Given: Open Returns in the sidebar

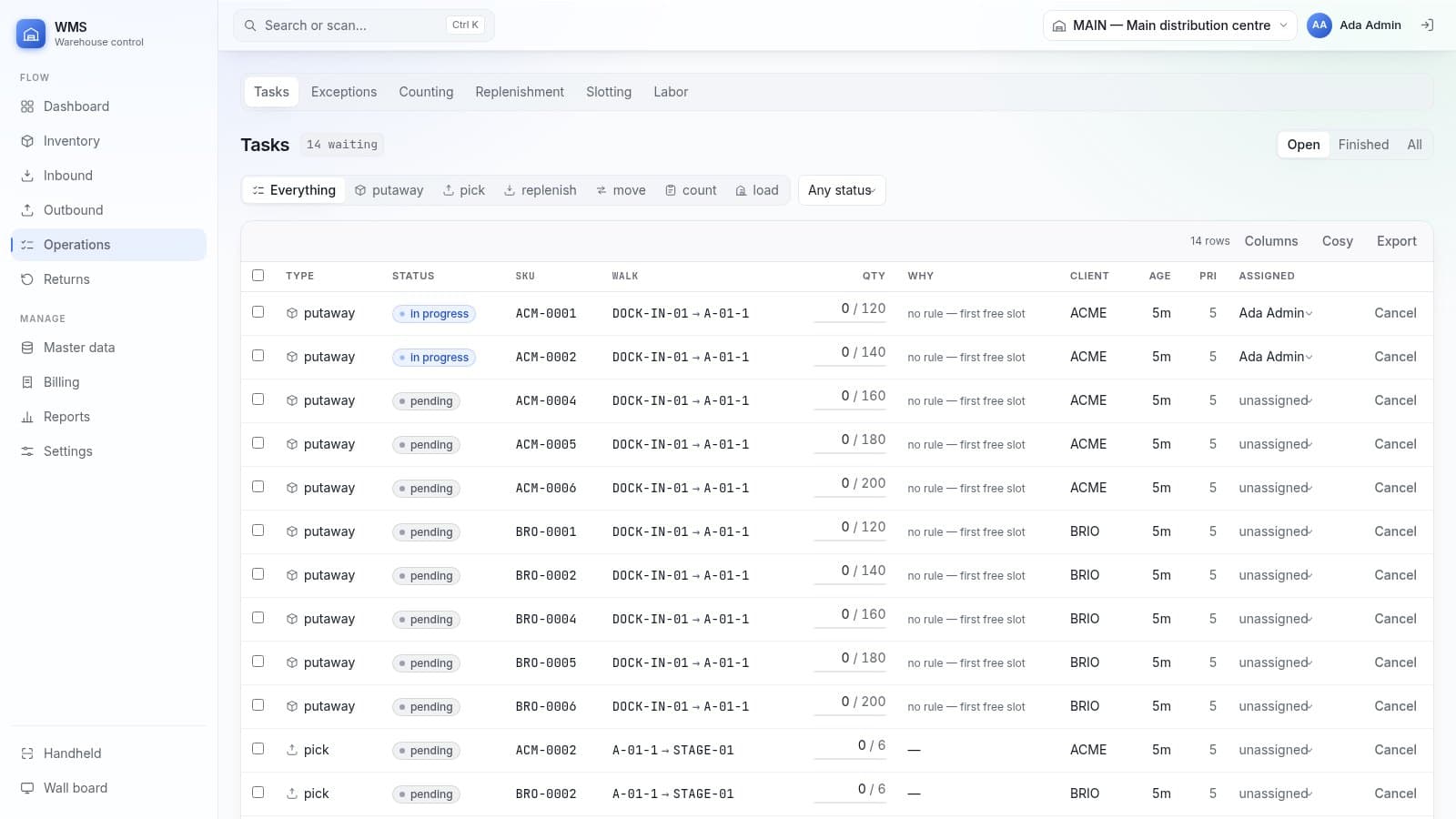Looking at the screenshot, I should tap(108, 279).
